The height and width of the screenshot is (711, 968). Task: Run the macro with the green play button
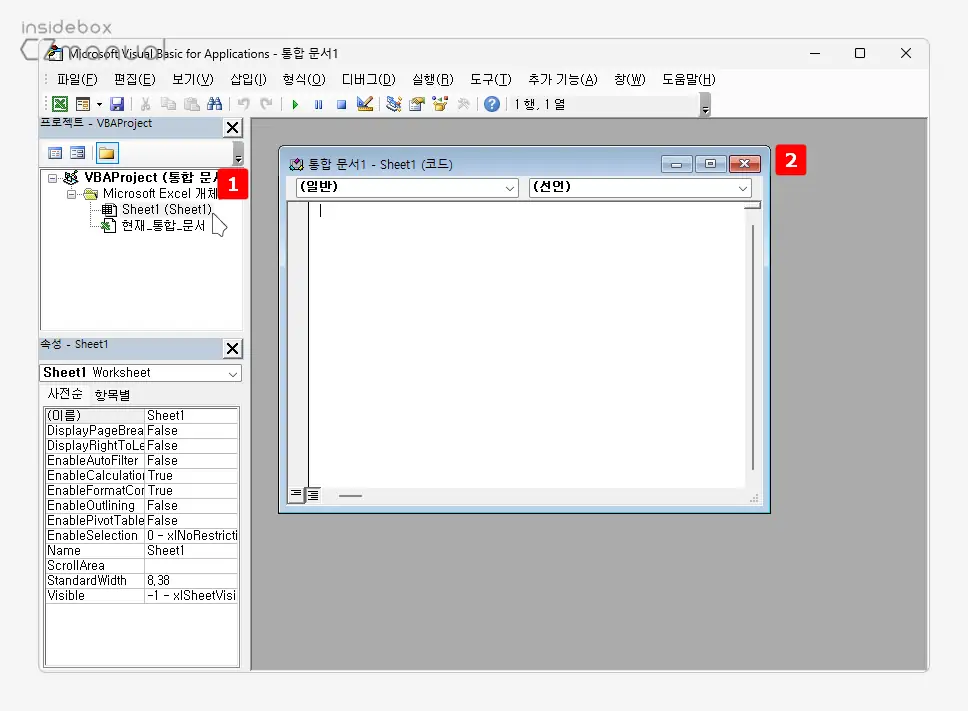pos(295,104)
